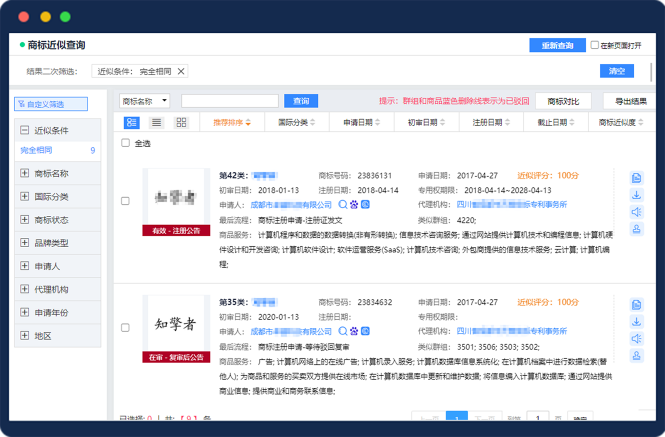Open the 商标名称 search type dropdown

coord(144,101)
